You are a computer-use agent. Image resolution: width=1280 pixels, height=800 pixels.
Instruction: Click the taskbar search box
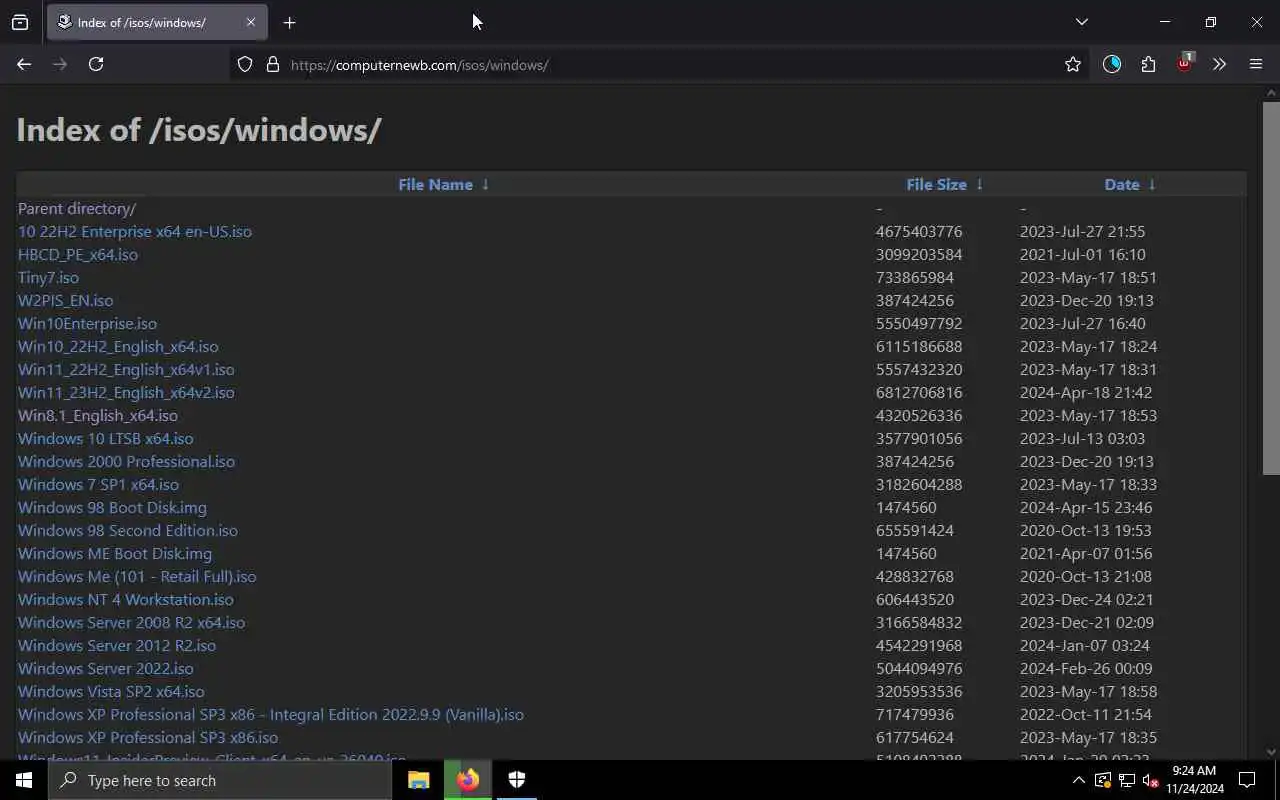[220, 780]
